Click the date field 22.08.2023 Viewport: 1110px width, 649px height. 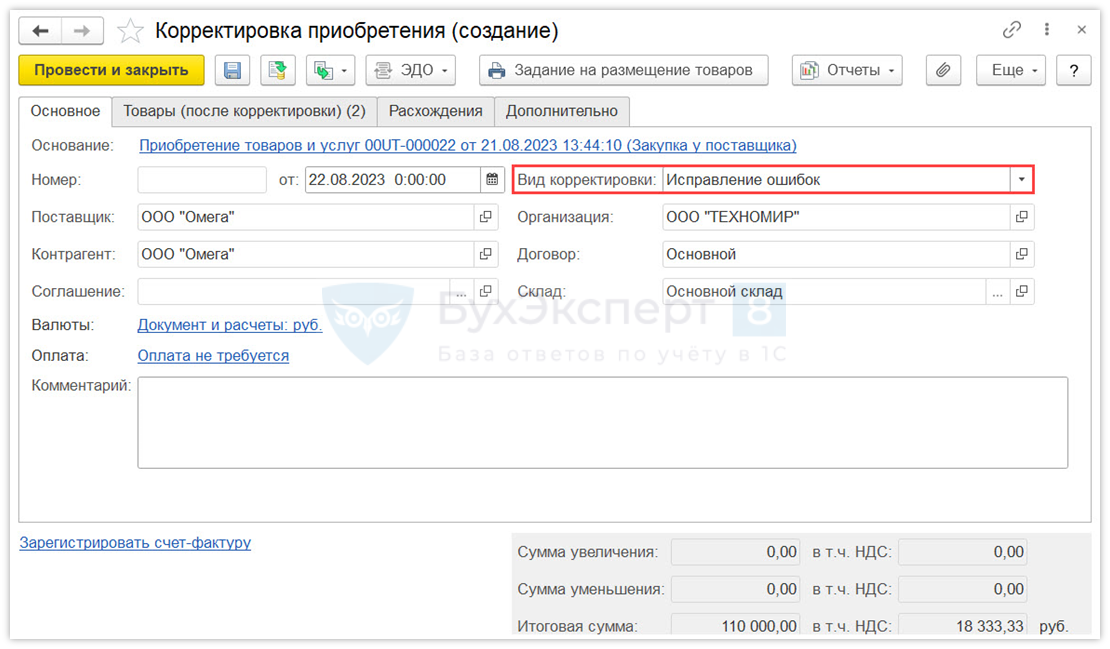click(393, 180)
